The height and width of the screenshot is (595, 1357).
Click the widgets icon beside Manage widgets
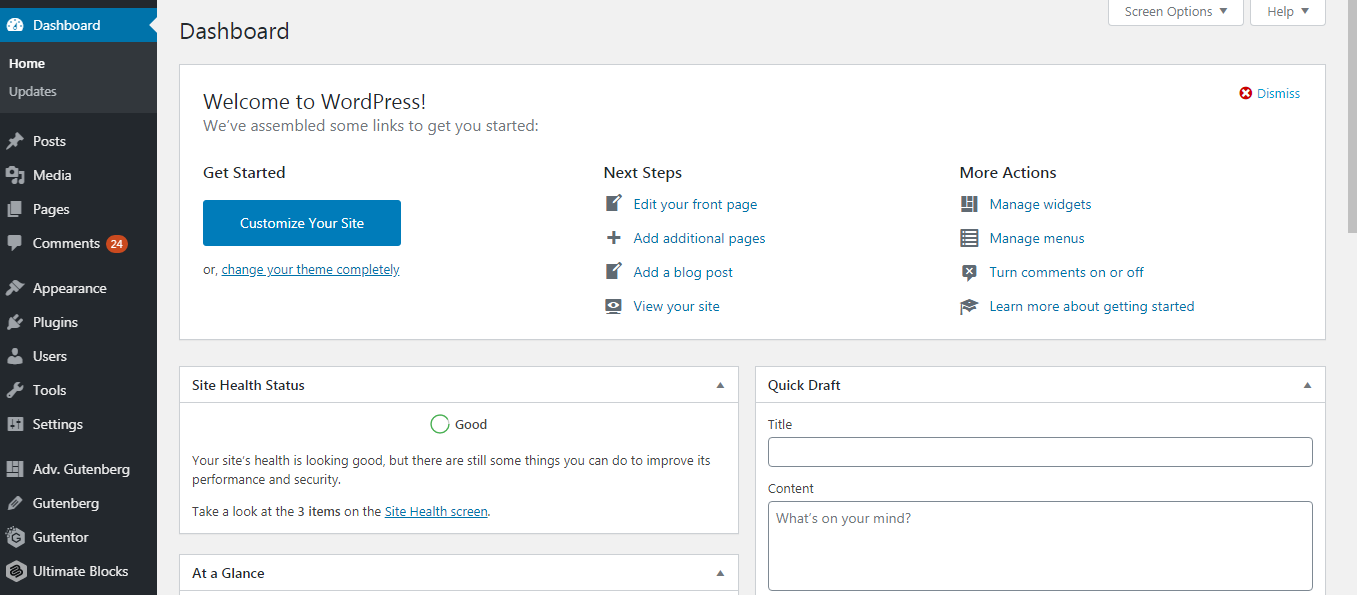point(969,204)
